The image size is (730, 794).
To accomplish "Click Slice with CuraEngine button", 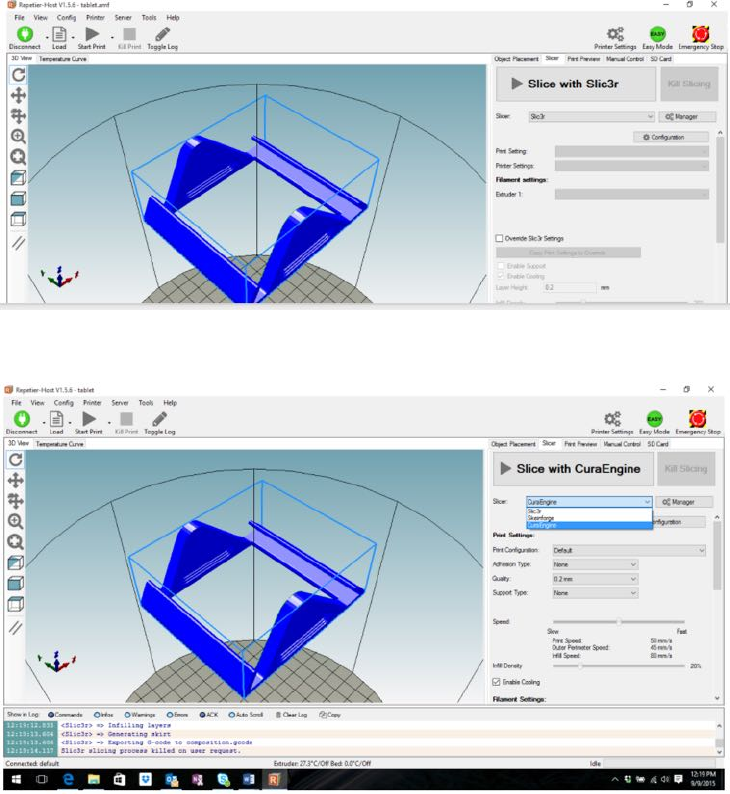I will [573, 469].
